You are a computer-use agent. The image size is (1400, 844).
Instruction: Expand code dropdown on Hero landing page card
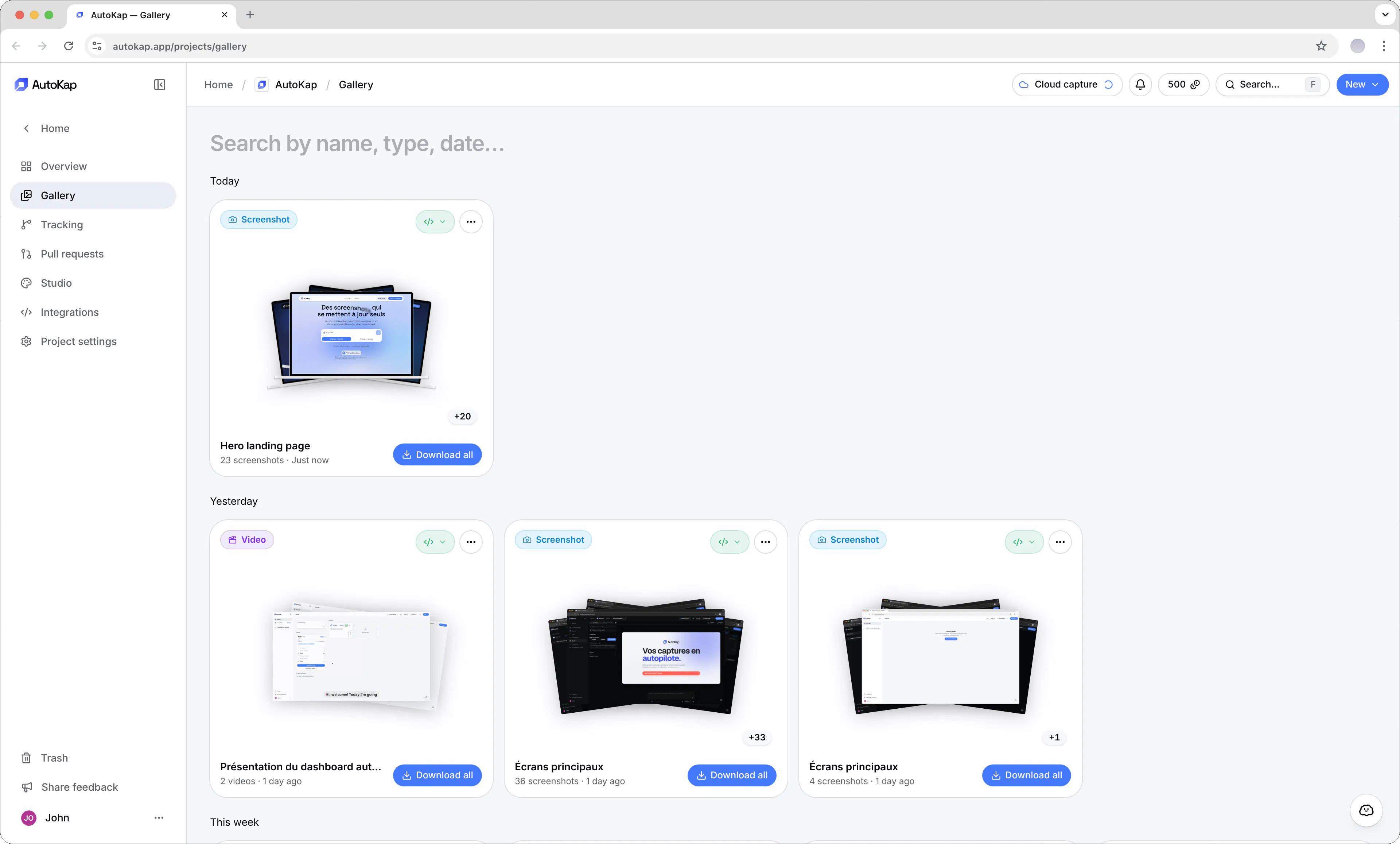pyautogui.click(x=435, y=222)
